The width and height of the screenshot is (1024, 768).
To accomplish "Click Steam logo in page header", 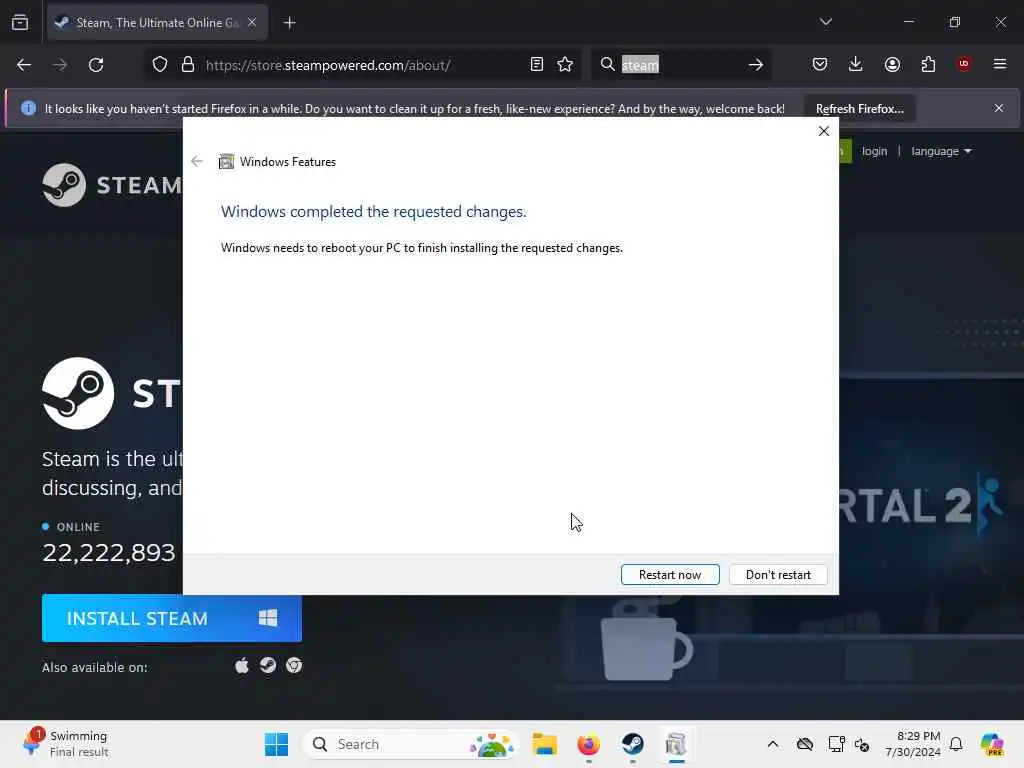I will tap(111, 185).
